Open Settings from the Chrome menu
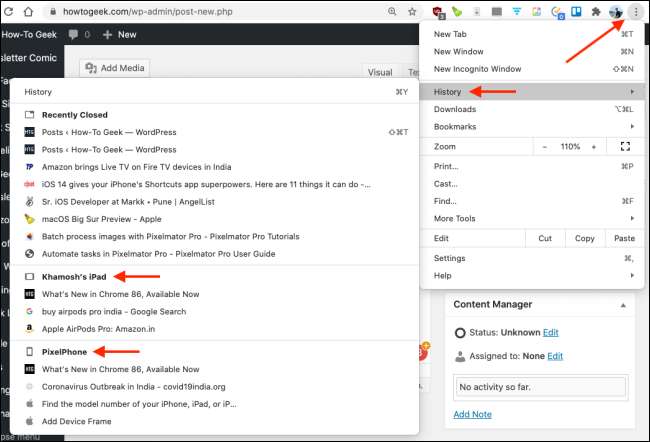 click(x=449, y=258)
